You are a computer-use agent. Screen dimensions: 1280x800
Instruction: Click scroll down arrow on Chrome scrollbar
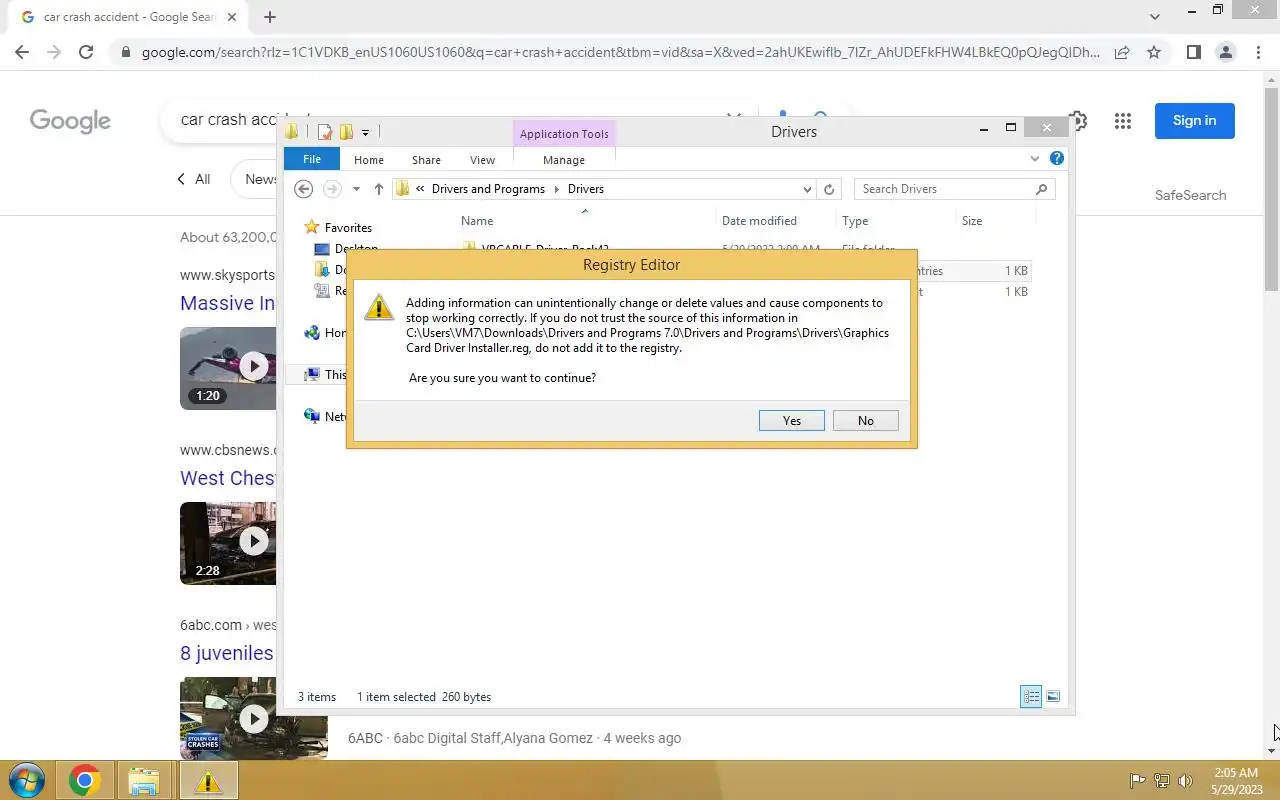tap(1273, 751)
